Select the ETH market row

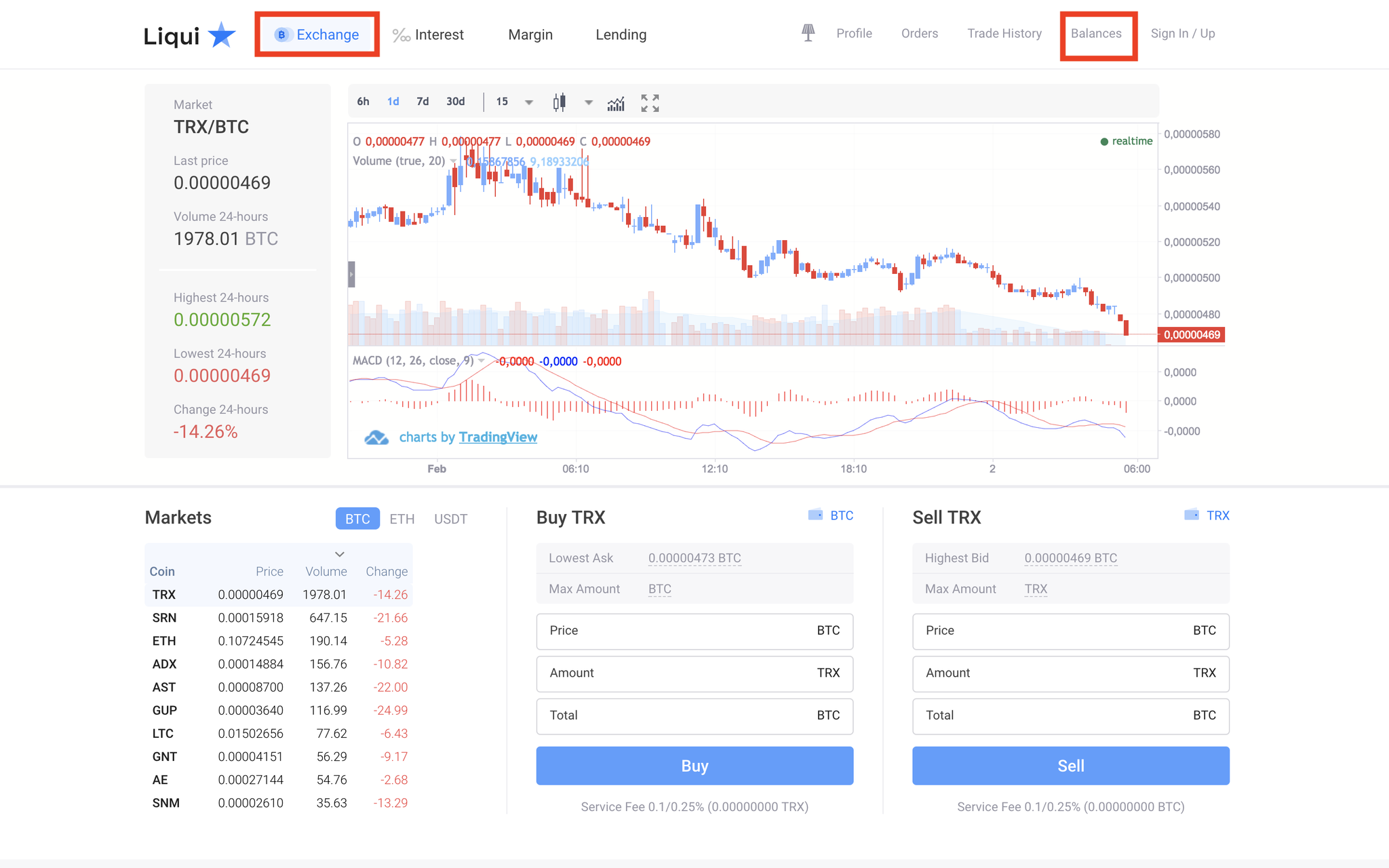coord(279,641)
